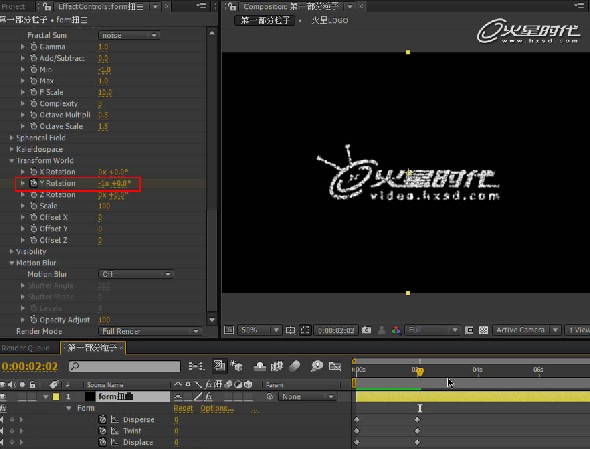Click the Add/Subtract stopwatch icon

tap(33, 58)
